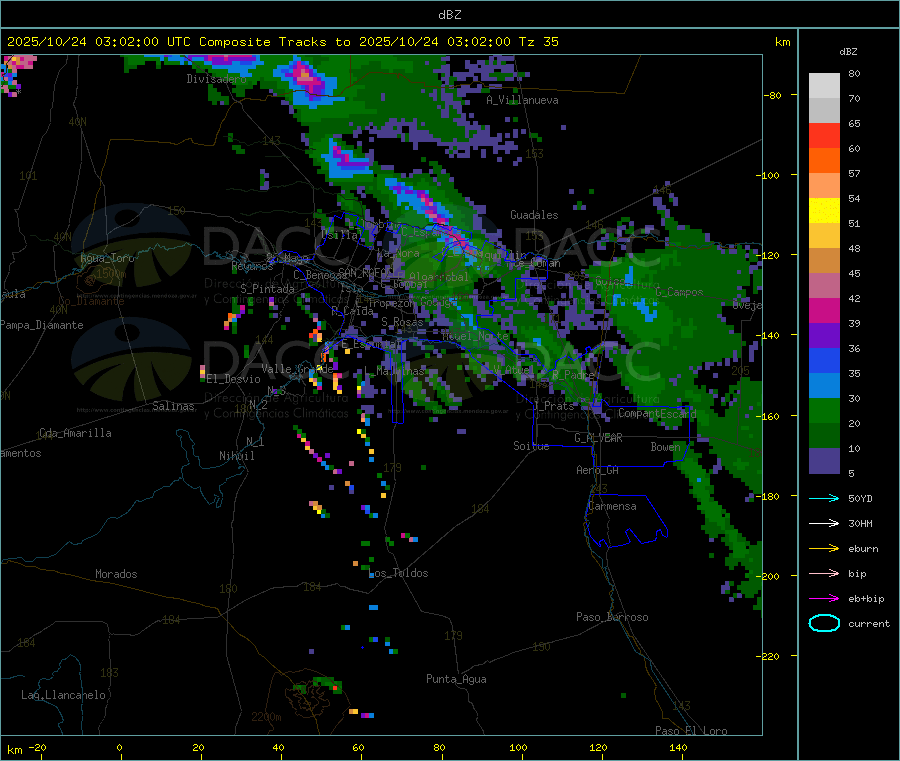Screen dimensions: 900x761
Task: Select the red 60 dBZ color swatch
Action: (824, 135)
